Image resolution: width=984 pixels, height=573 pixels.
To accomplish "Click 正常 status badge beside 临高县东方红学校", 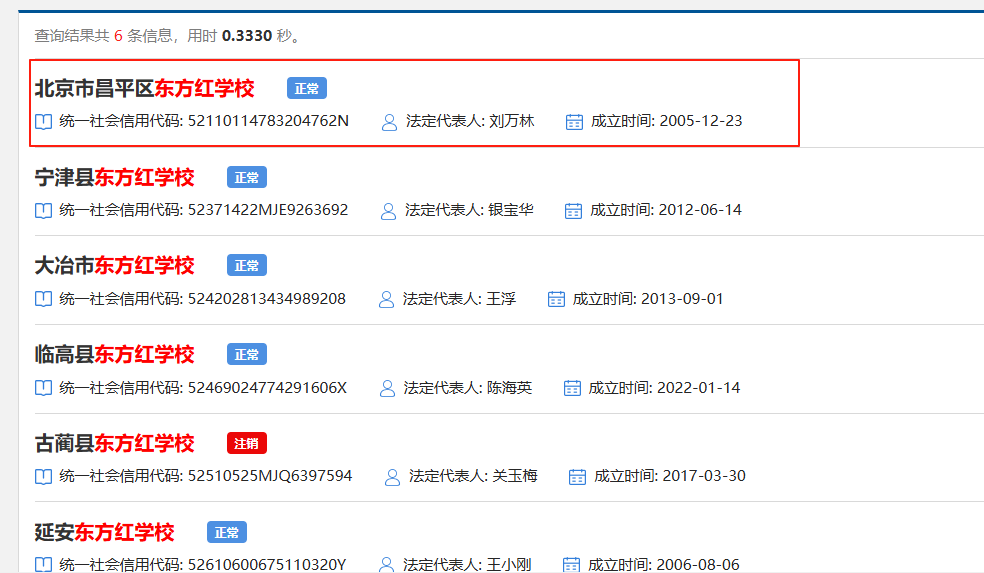I will [247, 355].
